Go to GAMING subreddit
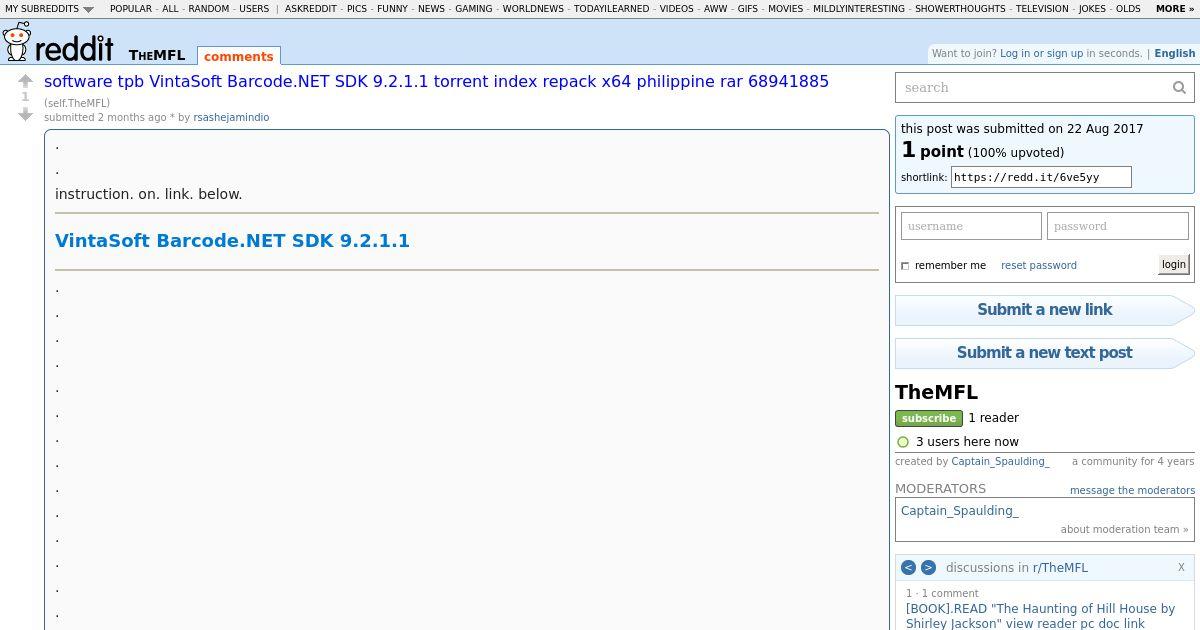The image size is (1200, 630). [x=474, y=9]
